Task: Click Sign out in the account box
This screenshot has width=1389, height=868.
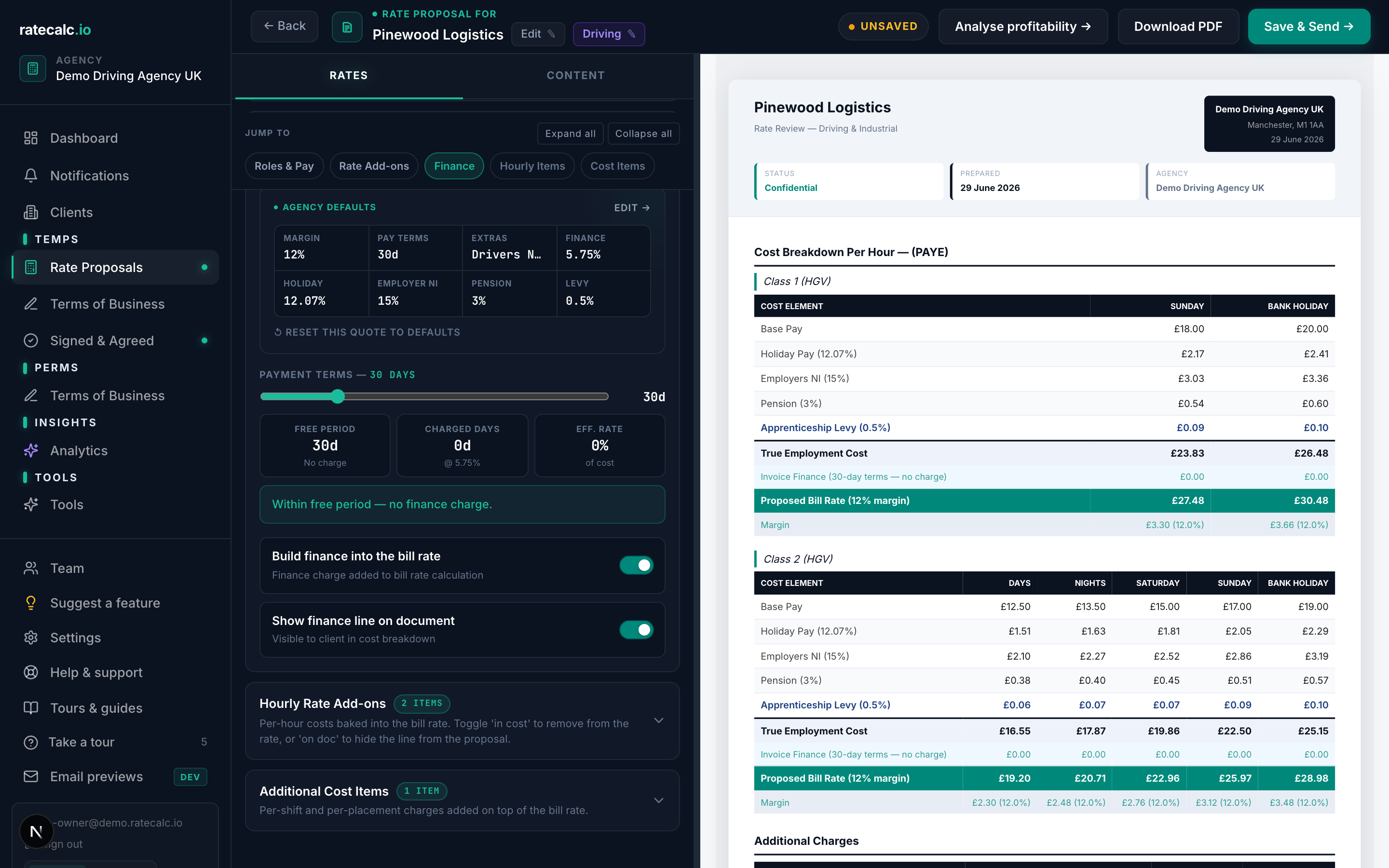Action: coord(55,844)
